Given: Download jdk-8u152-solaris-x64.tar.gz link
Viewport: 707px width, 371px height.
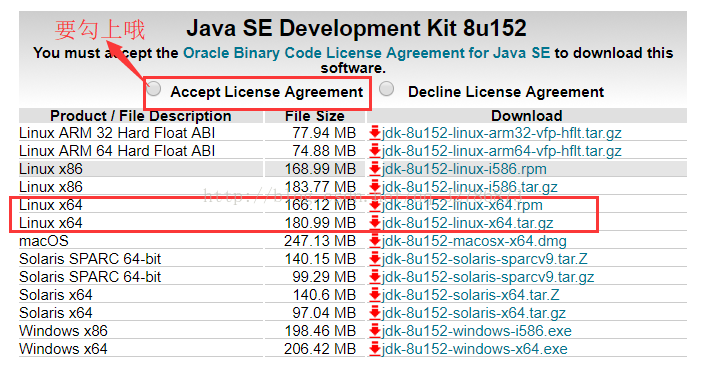Looking at the screenshot, I should click(x=473, y=313).
